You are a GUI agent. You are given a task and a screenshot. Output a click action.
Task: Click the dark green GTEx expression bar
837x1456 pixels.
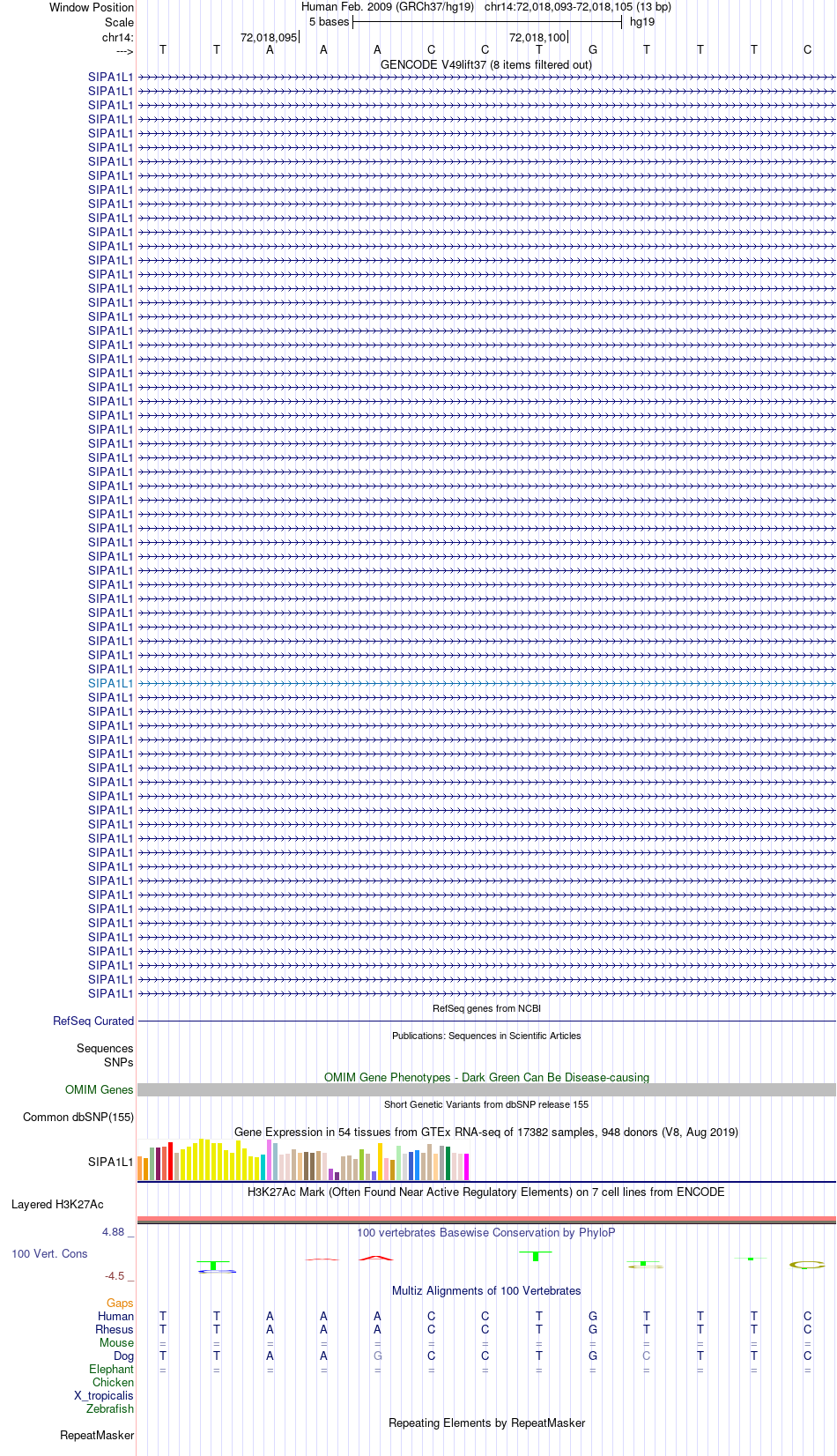point(448,1163)
